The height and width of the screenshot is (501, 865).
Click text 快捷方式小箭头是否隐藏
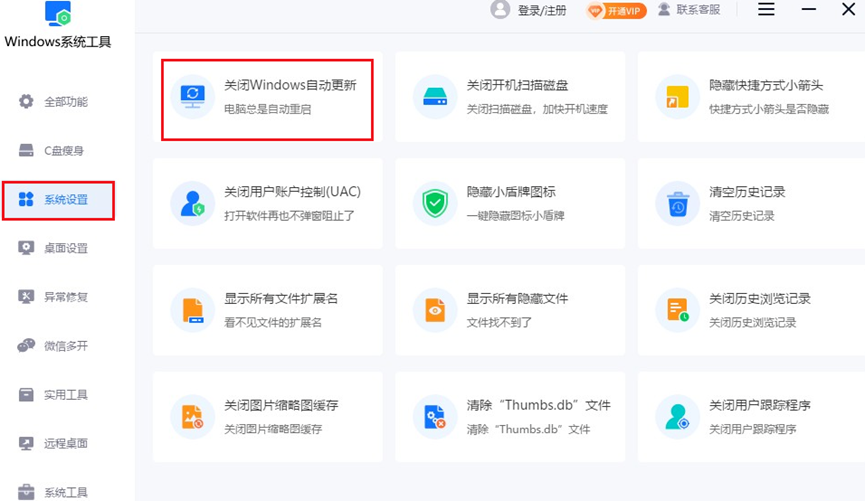[769, 109]
